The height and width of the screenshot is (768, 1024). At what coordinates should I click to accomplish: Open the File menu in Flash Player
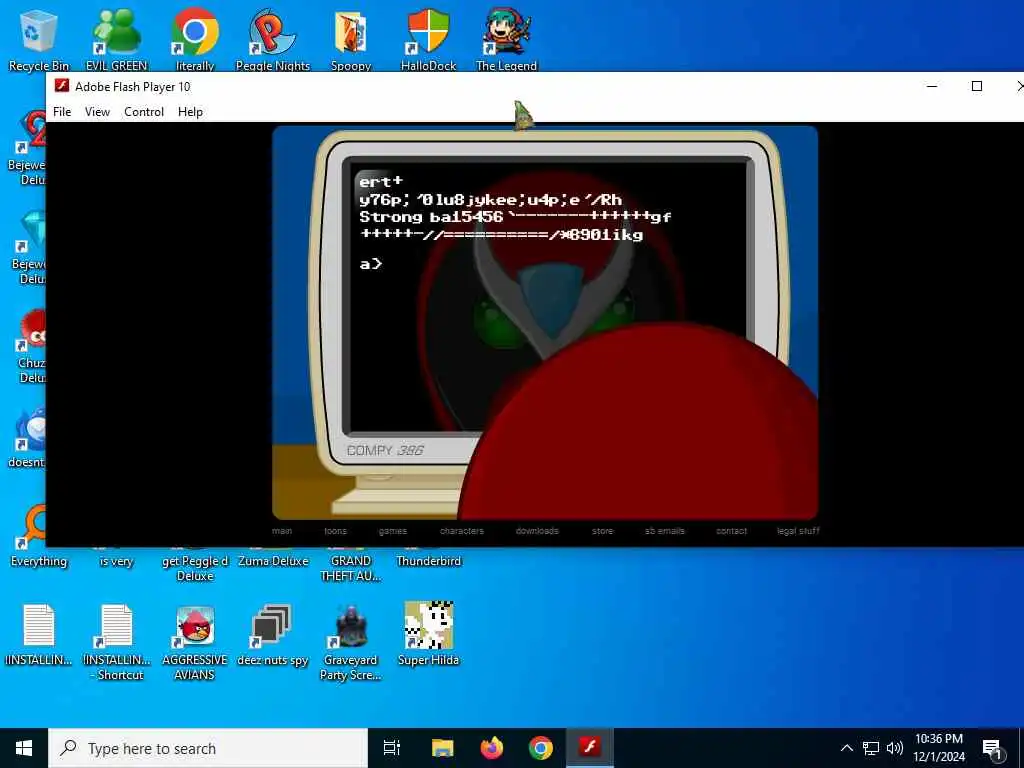click(x=62, y=112)
